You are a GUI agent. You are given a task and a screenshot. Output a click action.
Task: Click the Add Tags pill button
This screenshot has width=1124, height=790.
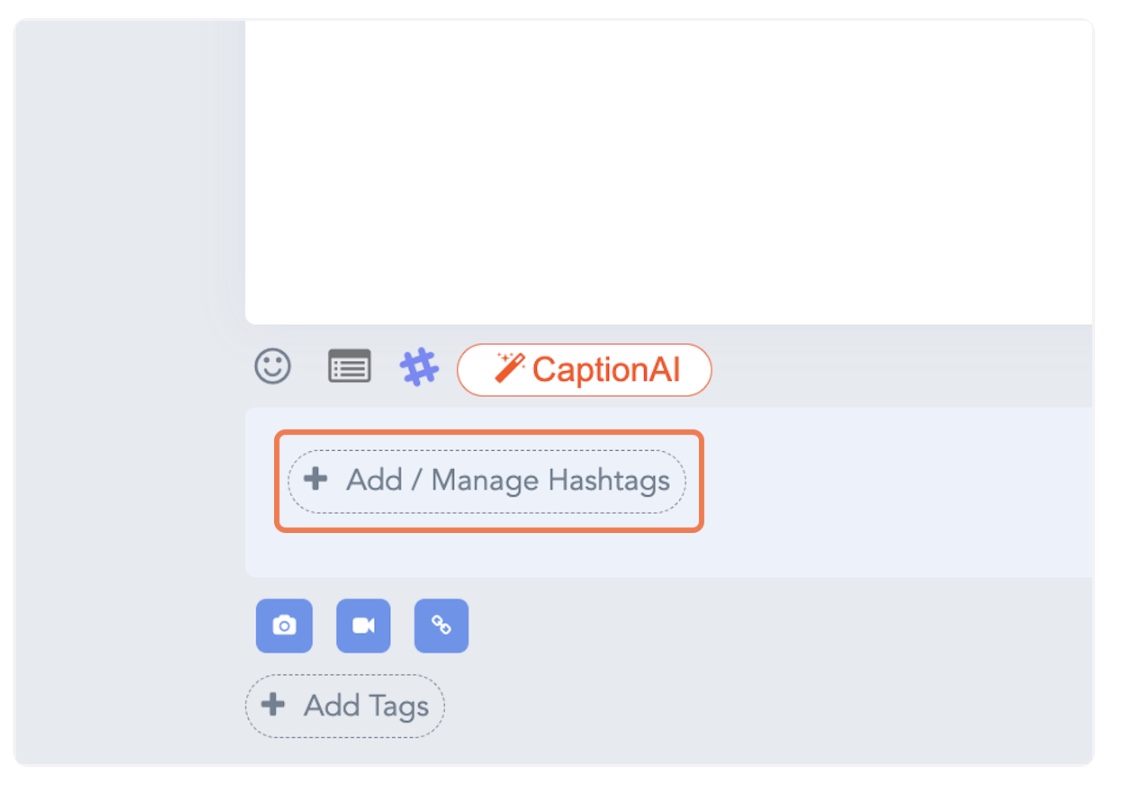345,706
